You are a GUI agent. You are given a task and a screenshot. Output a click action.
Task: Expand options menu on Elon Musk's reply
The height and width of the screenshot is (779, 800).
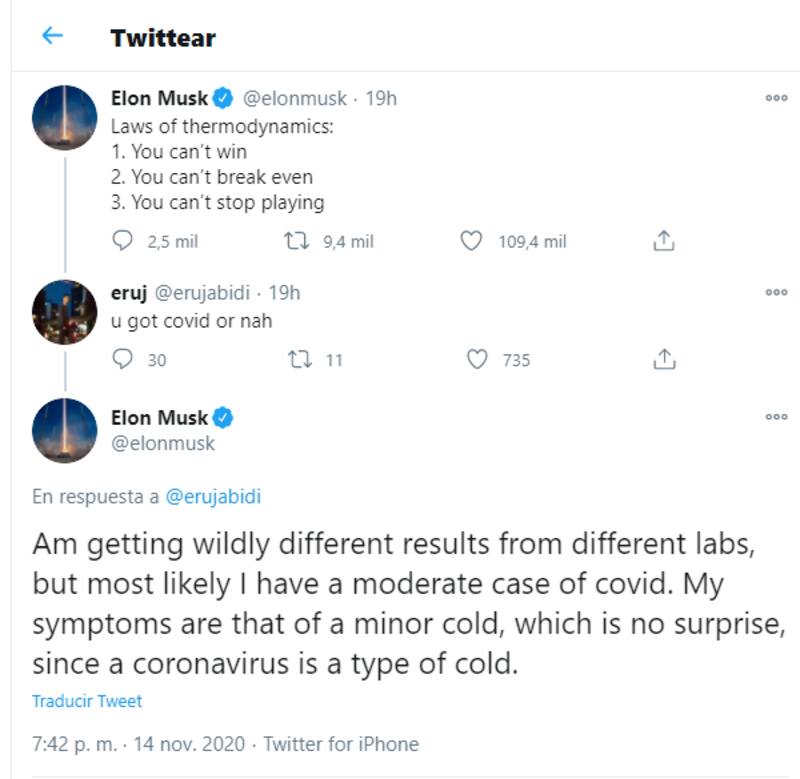pos(776,417)
